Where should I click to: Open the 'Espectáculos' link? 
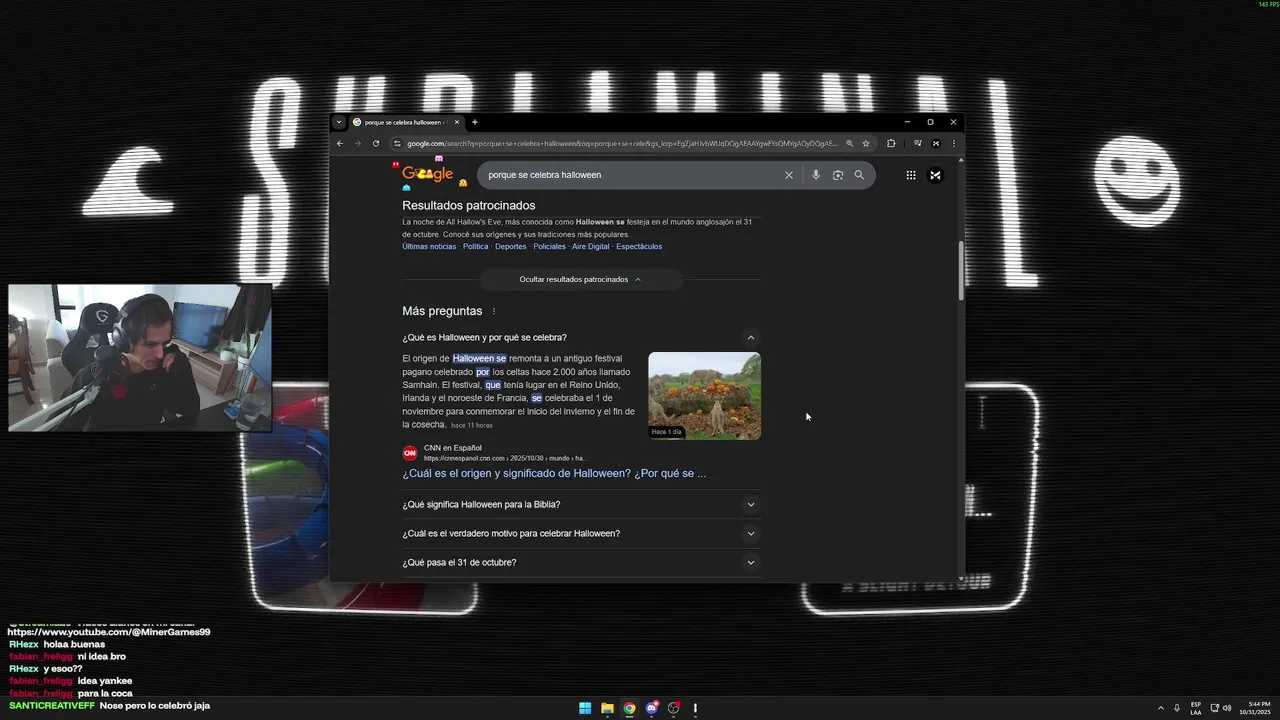point(639,246)
